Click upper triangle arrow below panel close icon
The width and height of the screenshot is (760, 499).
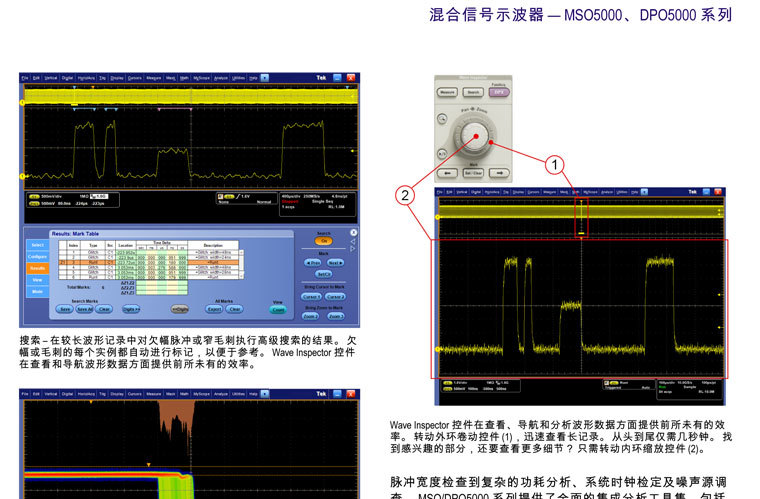point(353,241)
